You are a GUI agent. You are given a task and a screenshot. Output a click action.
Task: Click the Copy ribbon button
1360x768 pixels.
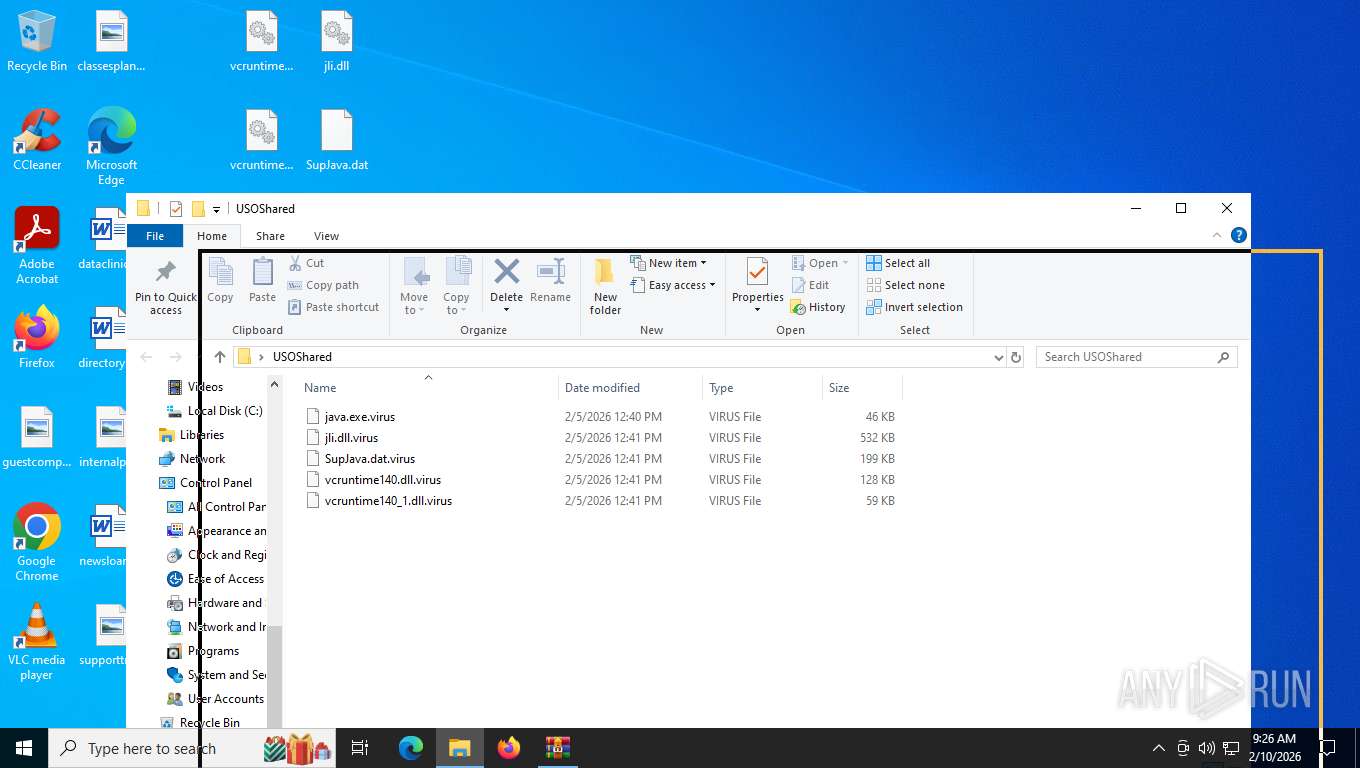tap(220, 280)
